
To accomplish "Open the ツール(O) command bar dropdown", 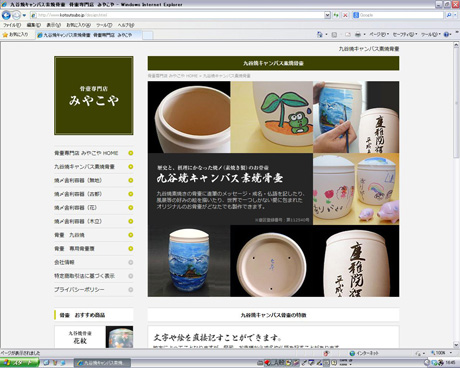I will (x=431, y=34).
